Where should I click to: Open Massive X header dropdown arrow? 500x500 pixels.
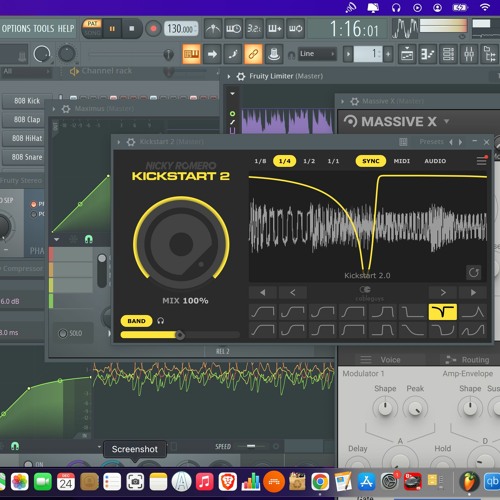click(x=447, y=121)
